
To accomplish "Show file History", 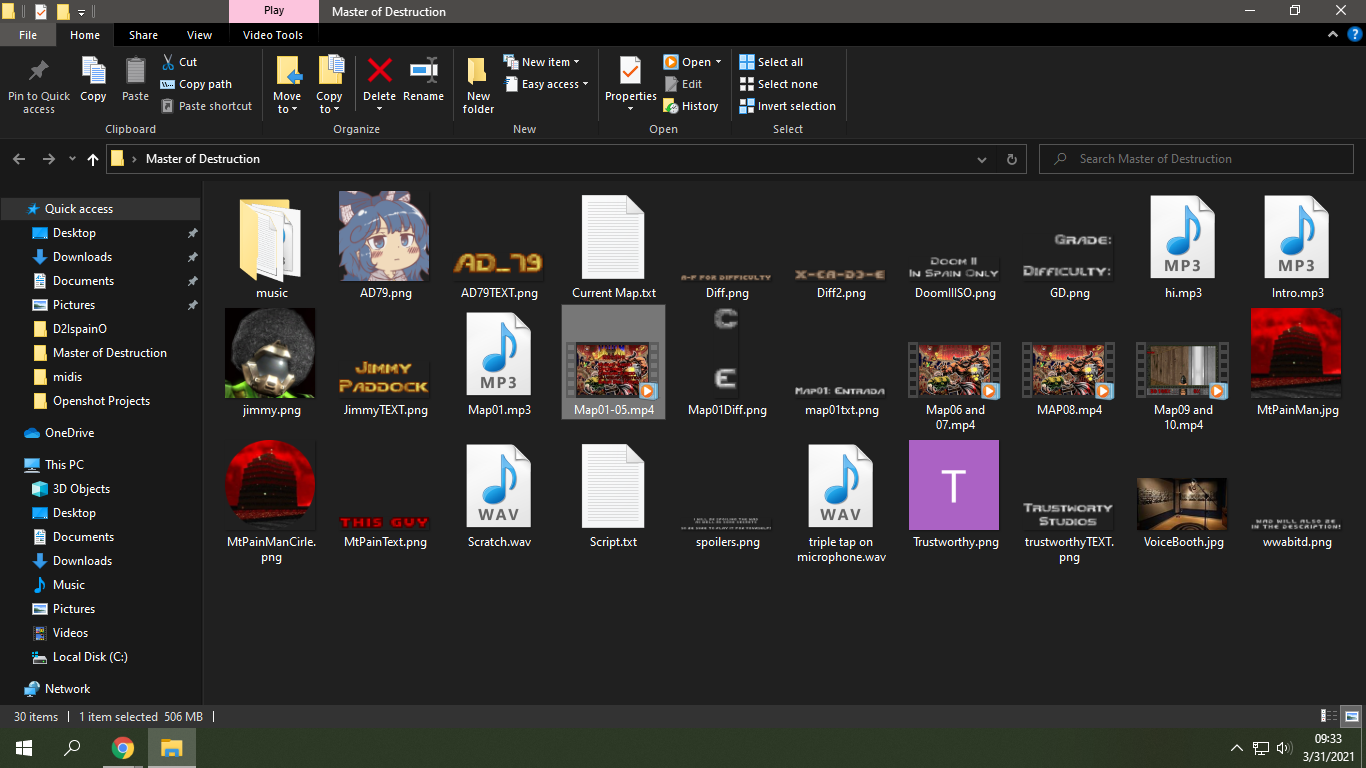I will tap(691, 106).
